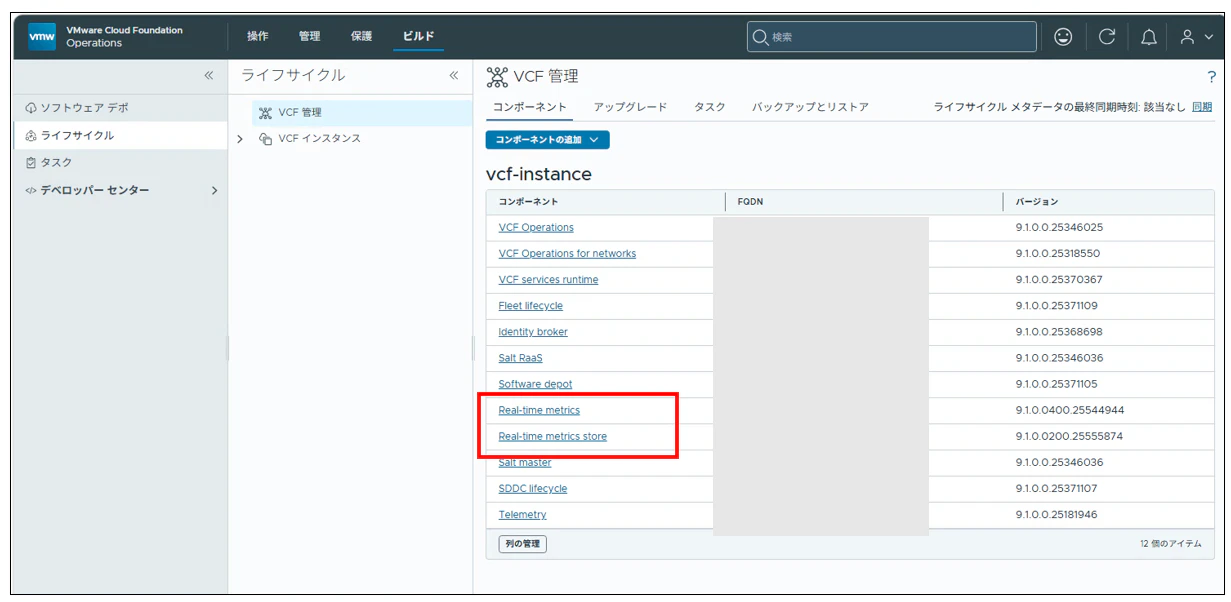Screen dimensions: 1231x602
Task: Open the Identity broker link
Action: tap(533, 332)
